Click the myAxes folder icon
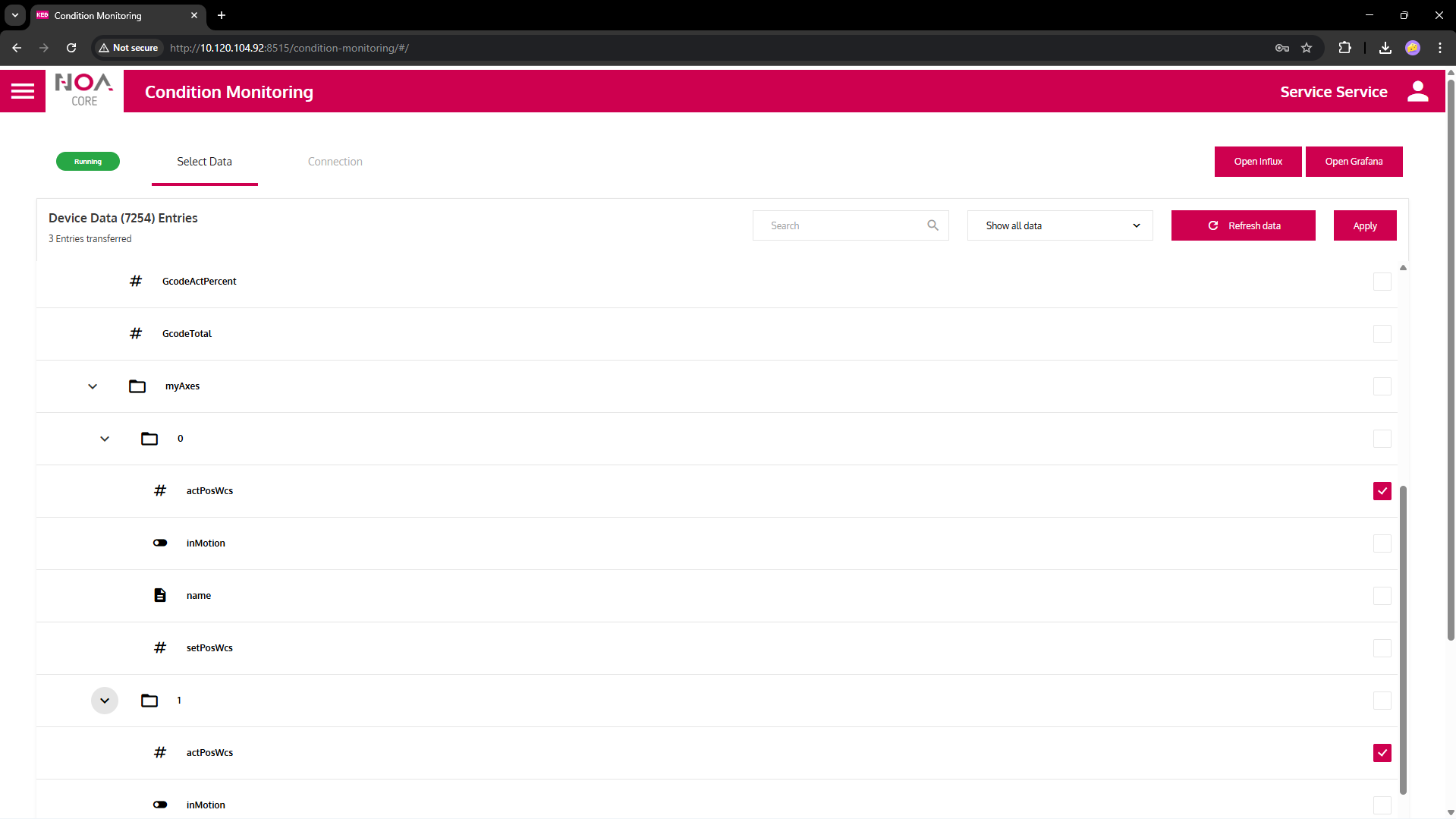1456x819 pixels. tap(137, 386)
